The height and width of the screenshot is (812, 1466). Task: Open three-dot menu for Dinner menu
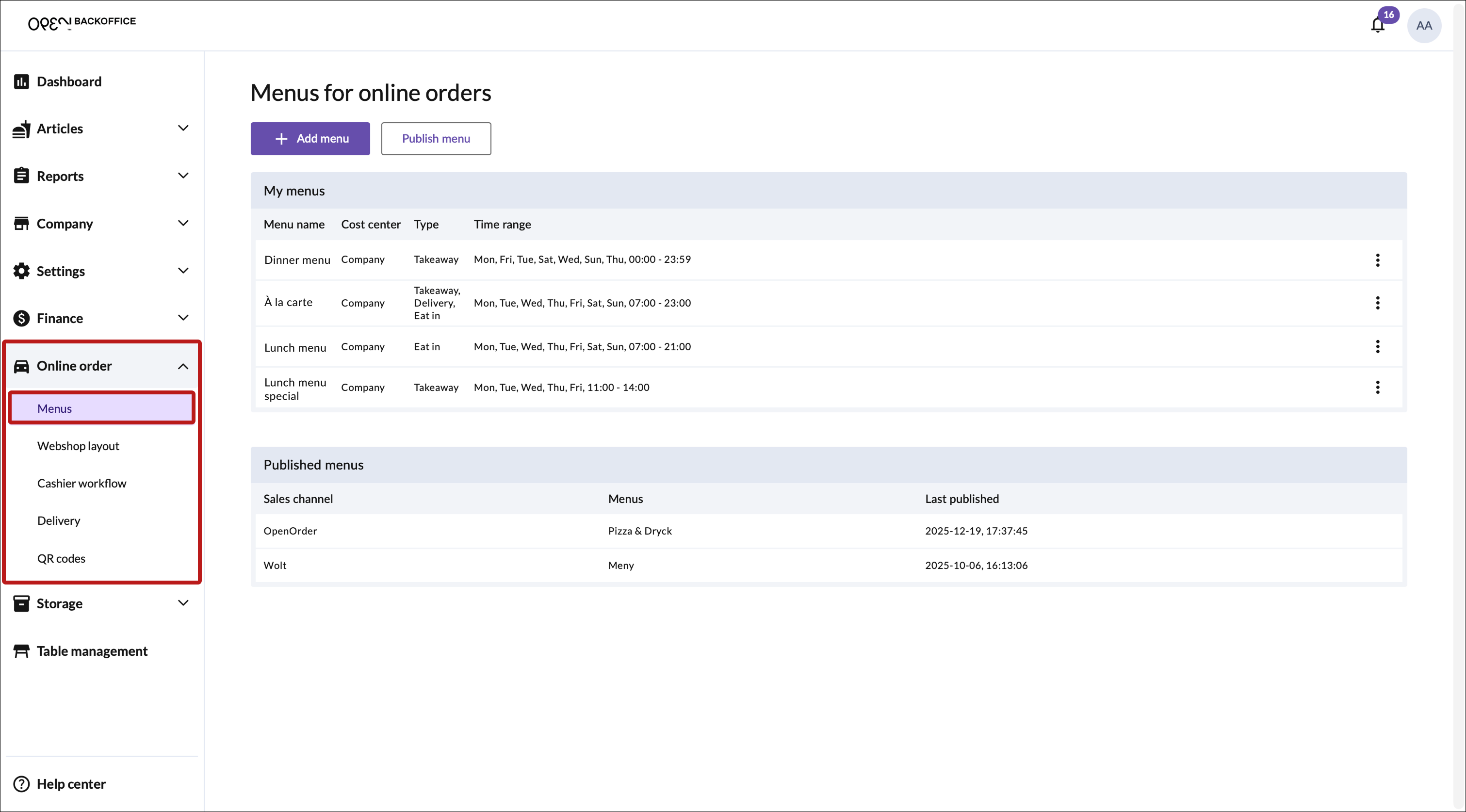tap(1377, 260)
